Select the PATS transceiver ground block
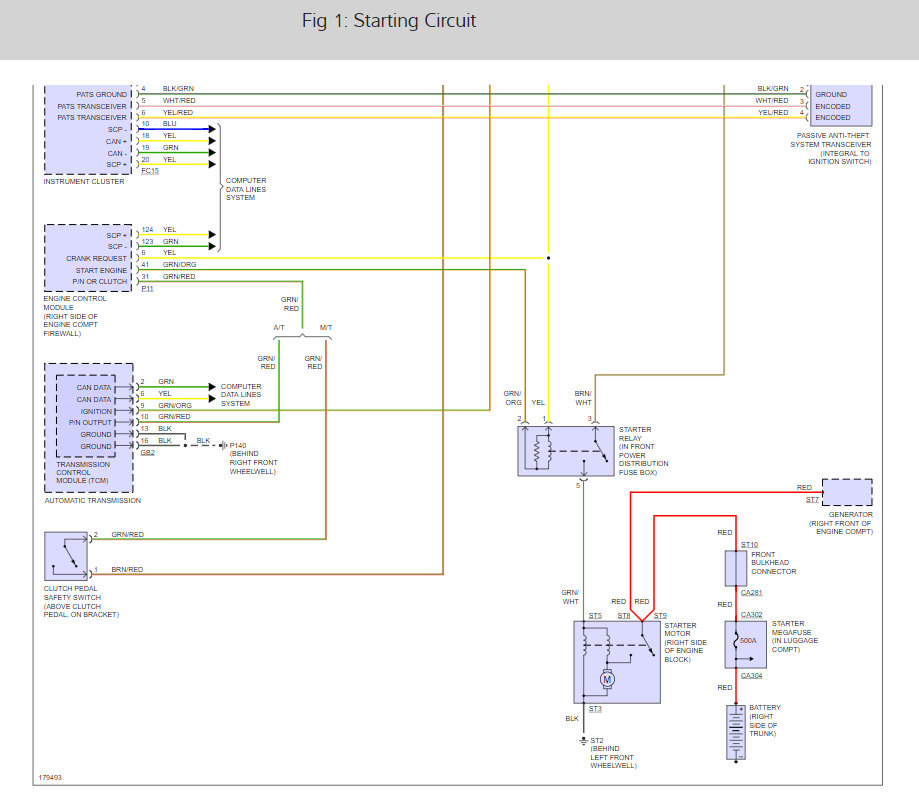Image resolution: width=919 pixels, height=805 pixels. click(841, 106)
